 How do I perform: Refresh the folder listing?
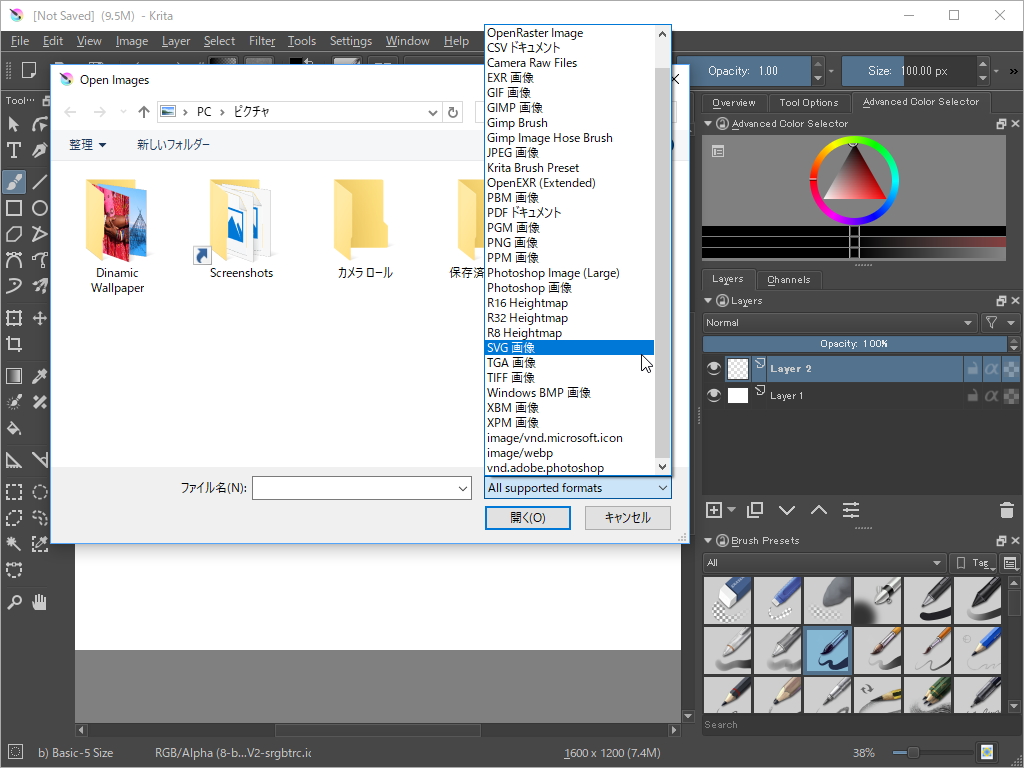[453, 112]
